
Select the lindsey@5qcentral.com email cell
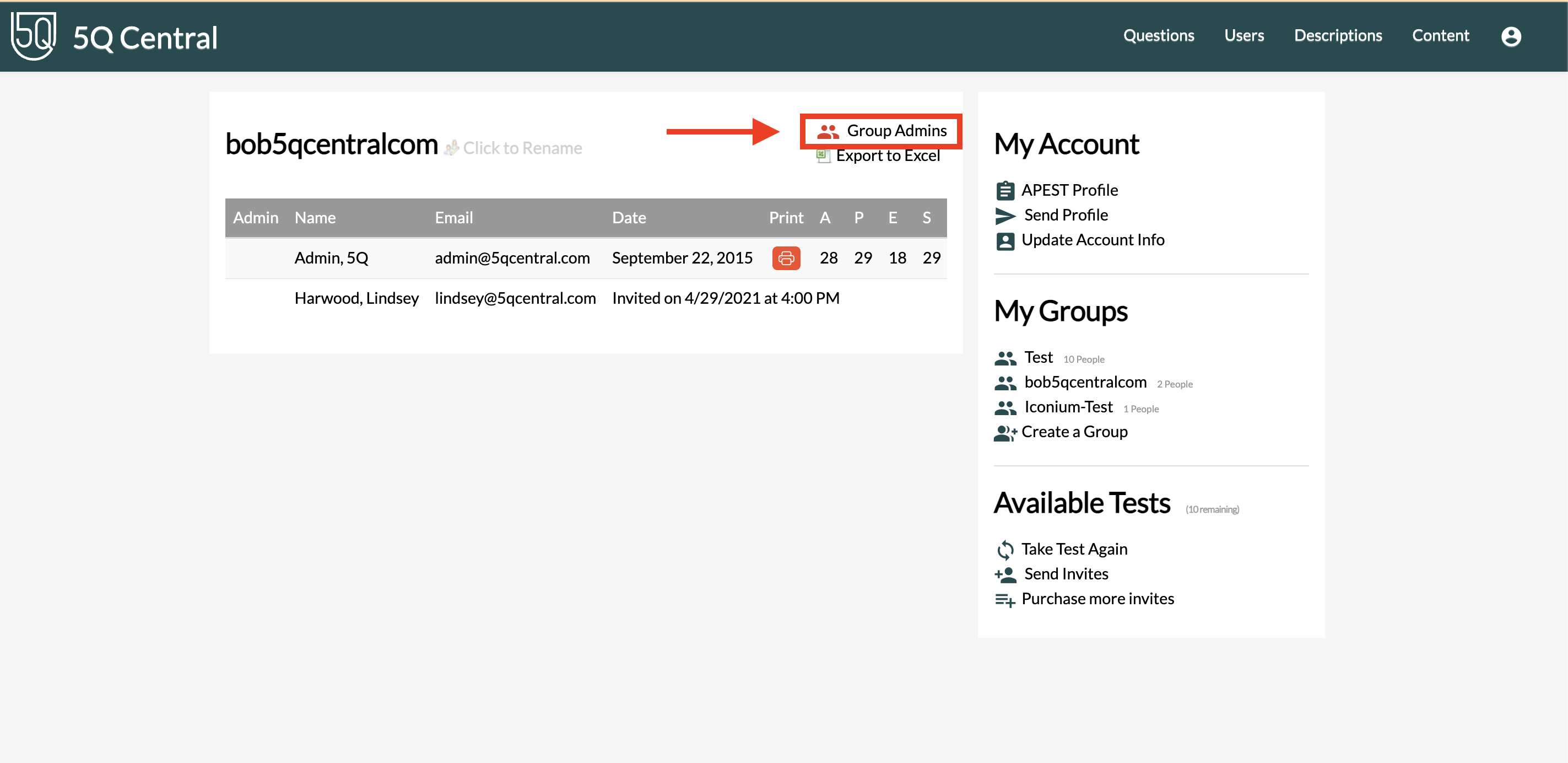515,298
